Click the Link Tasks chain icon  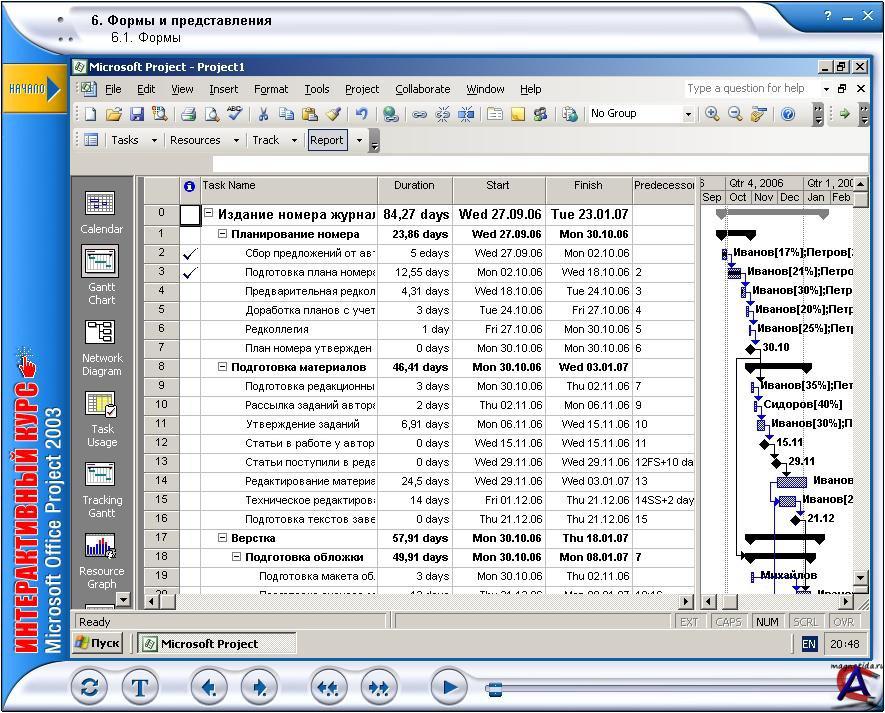419,114
